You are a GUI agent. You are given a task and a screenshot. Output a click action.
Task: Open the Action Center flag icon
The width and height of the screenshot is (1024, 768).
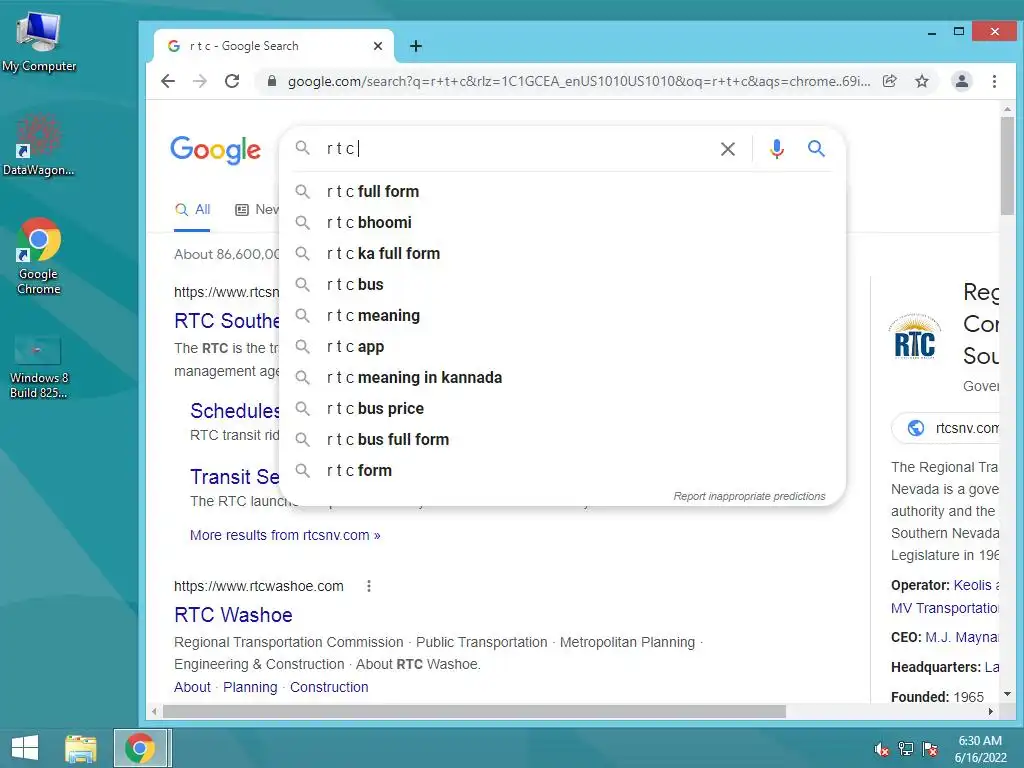tap(929, 749)
